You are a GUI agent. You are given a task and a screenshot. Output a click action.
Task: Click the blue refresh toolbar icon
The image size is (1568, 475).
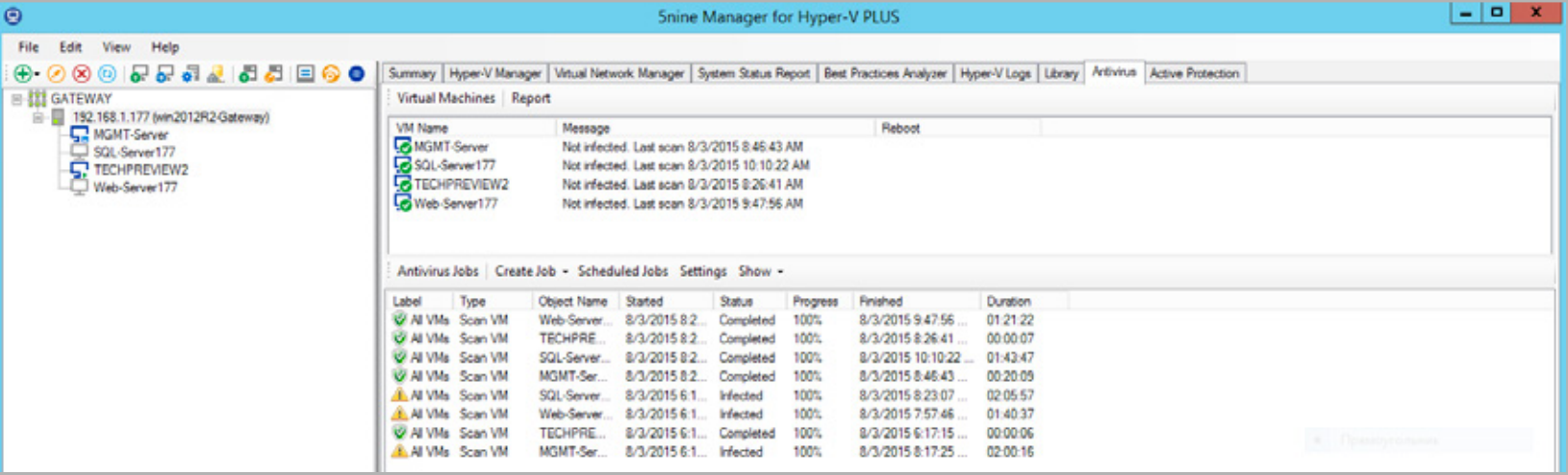click(107, 74)
